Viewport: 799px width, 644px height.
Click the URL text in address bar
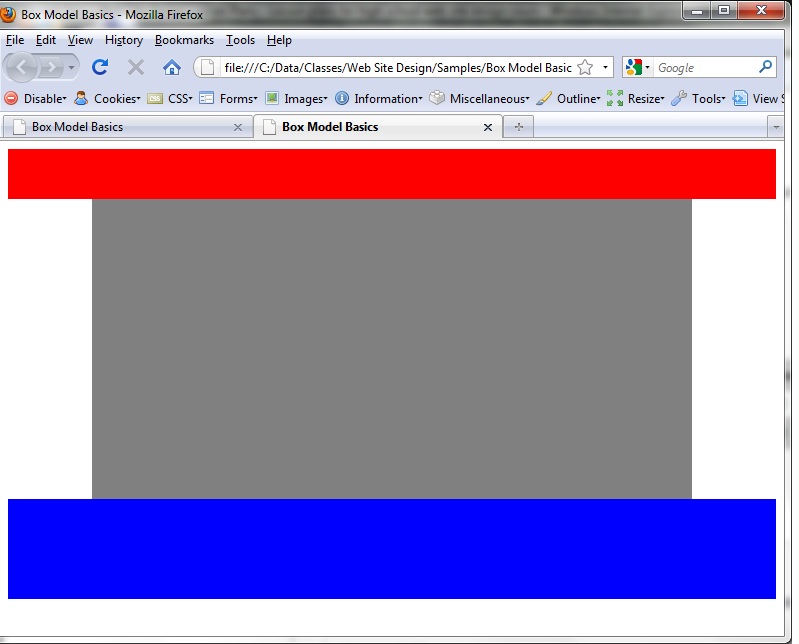pyautogui.click(x=398, y=68)
